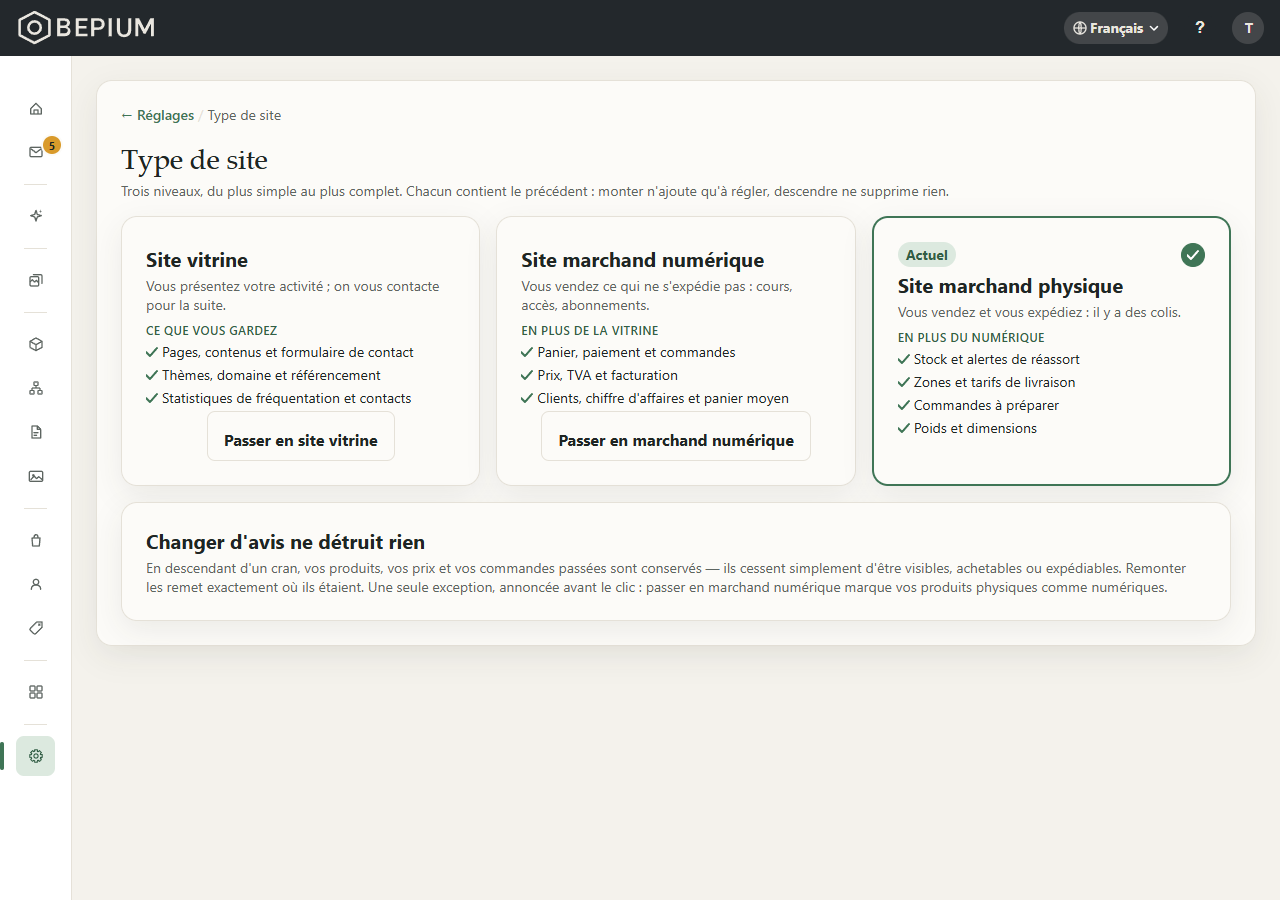Click the "CE QUE VOUS GARDEZ" label
This screenshot has width=1280, height=900.
coord(212,330)
